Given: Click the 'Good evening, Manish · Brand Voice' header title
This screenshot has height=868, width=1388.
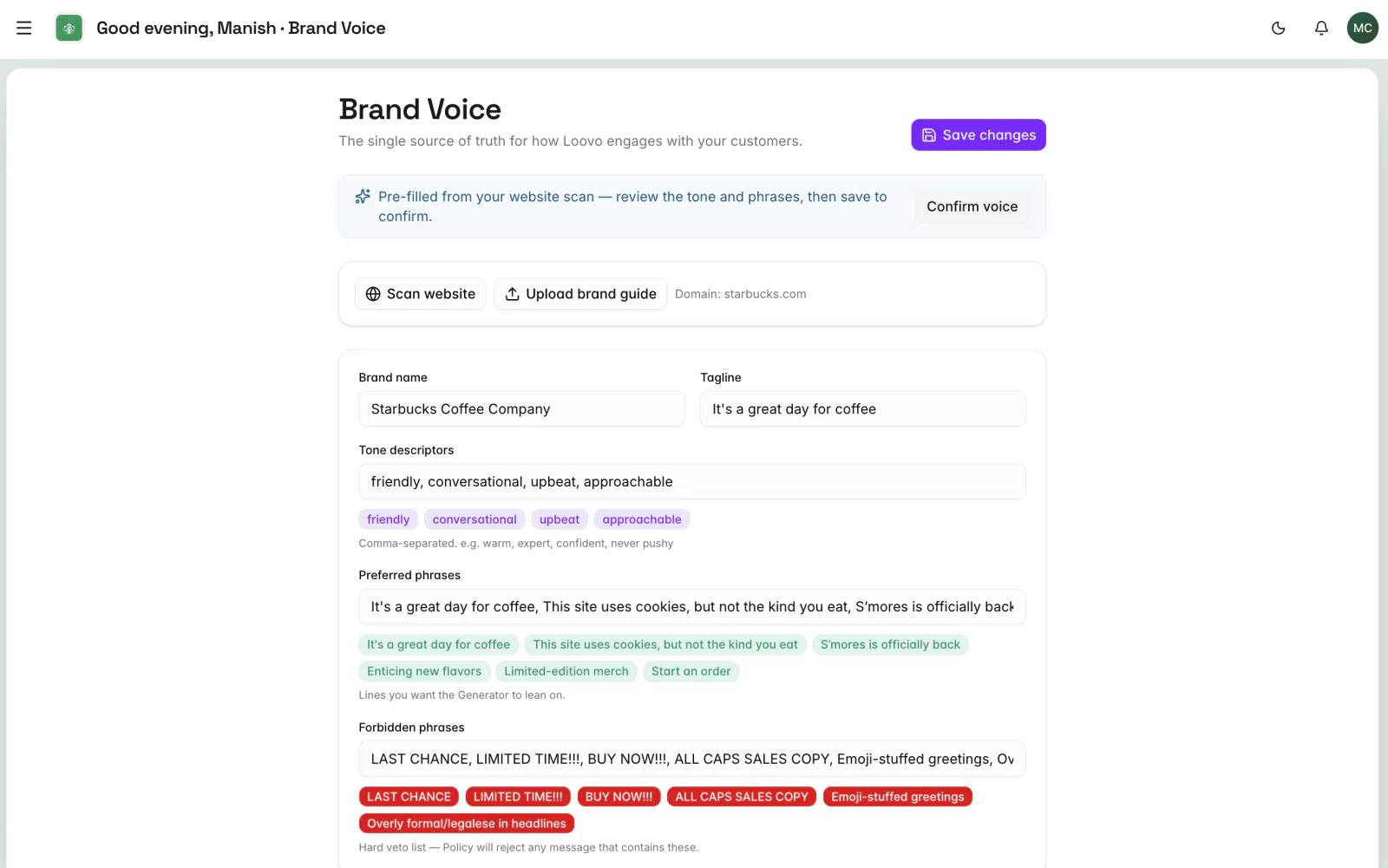Looking at the screenshot, I should click(x=241, y=28).
